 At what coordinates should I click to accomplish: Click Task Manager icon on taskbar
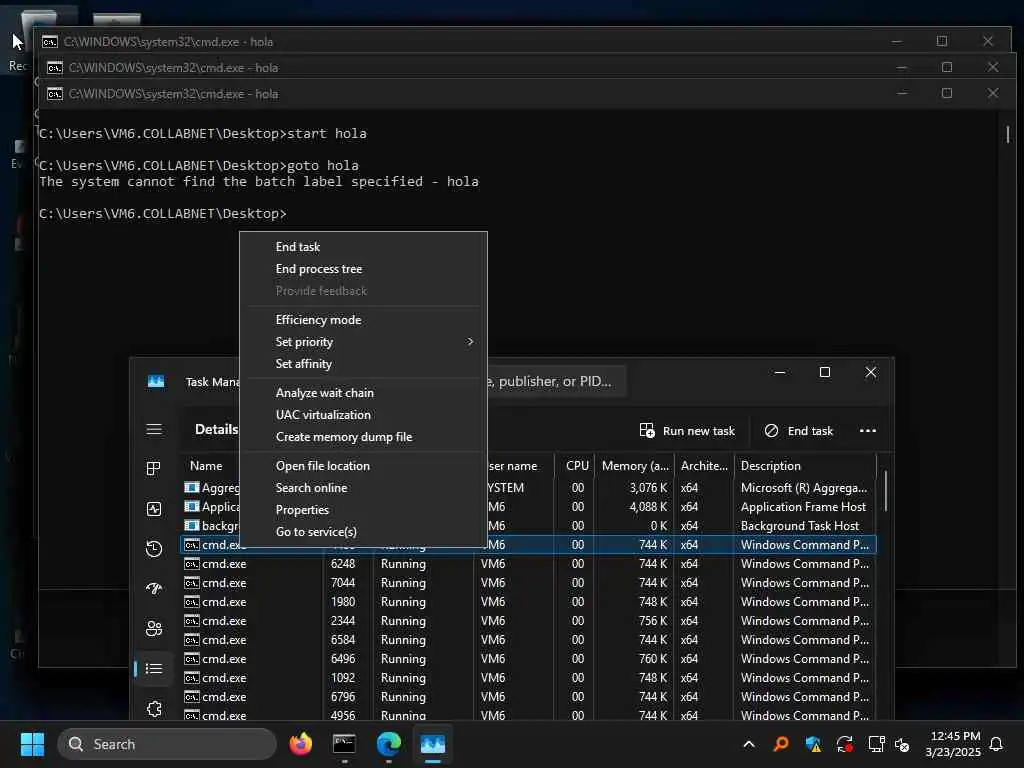coord(432,744)
